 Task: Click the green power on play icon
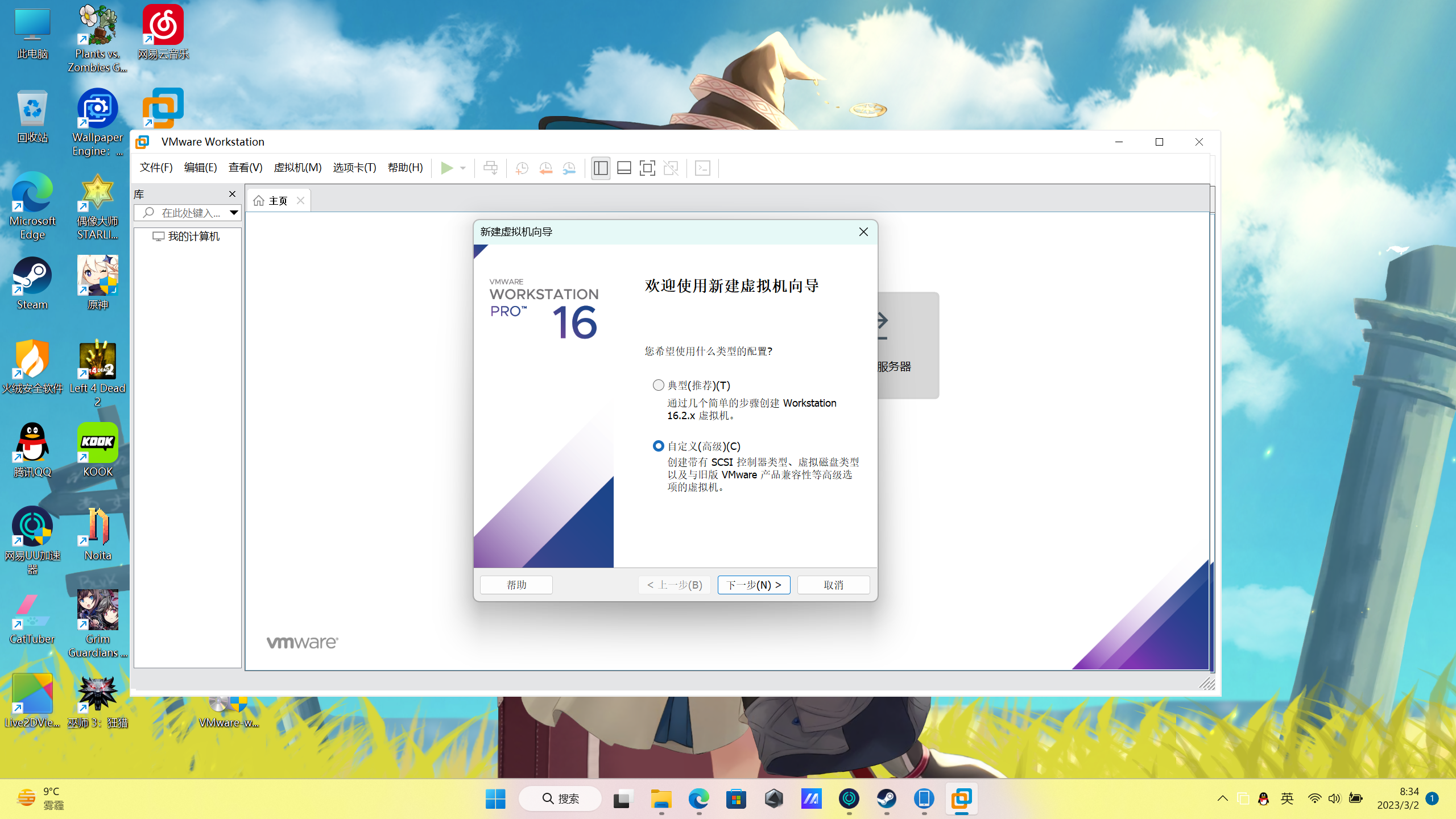pyautogui.click(x=447, y=168)
